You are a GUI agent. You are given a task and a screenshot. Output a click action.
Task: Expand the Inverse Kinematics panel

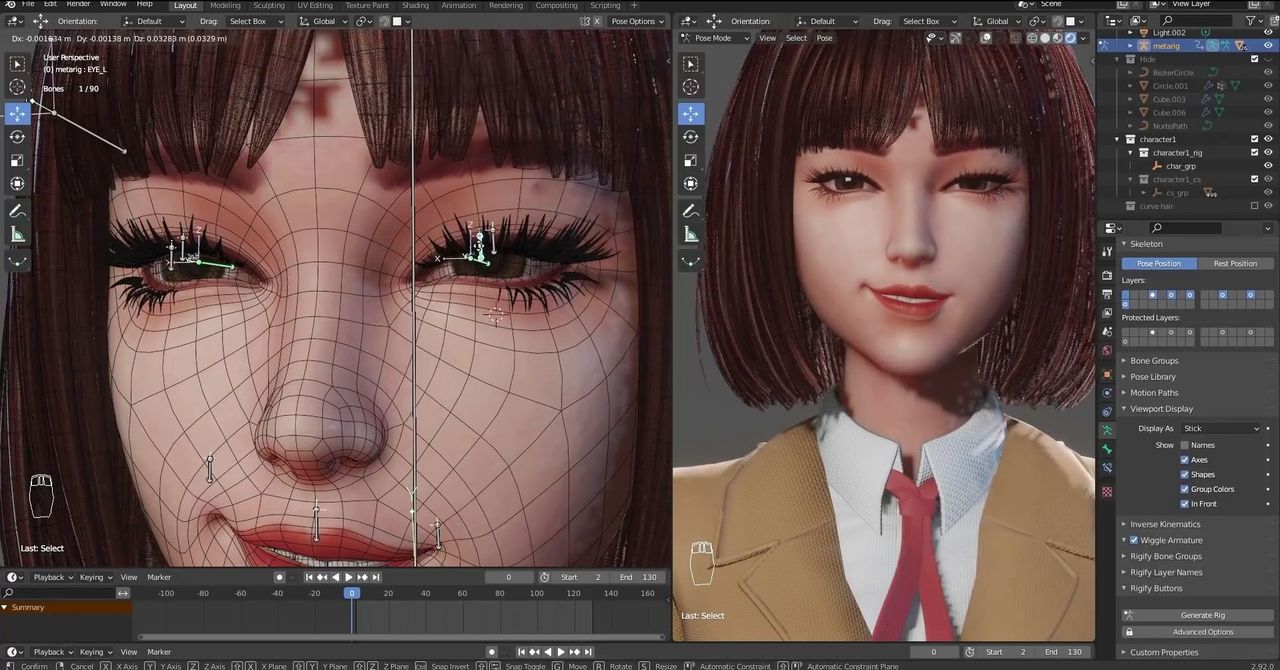(1165, 524)
